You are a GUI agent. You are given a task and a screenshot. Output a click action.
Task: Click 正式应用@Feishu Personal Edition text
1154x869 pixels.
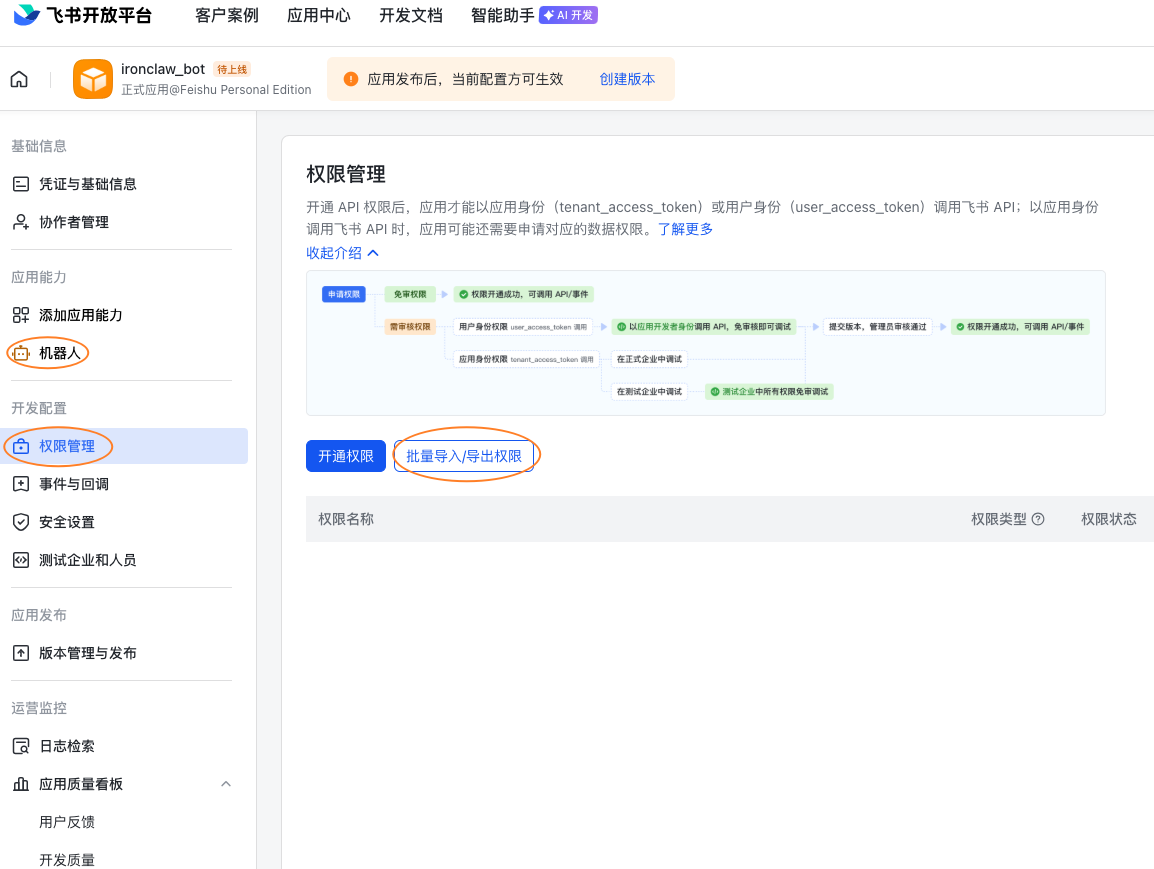click(216, 90)
